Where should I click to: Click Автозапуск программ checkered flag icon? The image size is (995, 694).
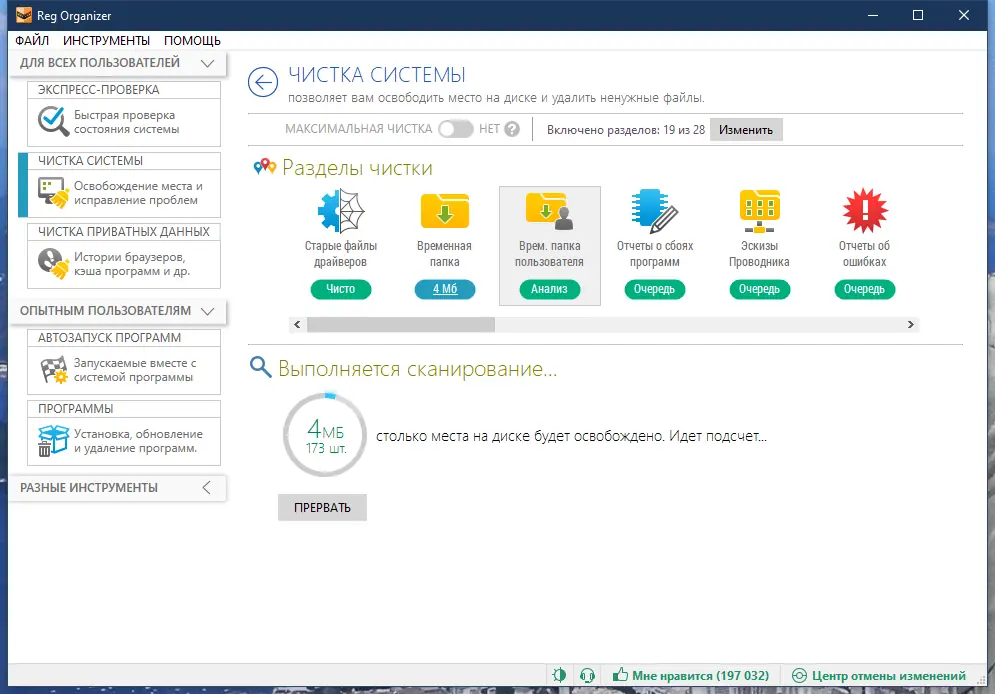pos(53,369)
